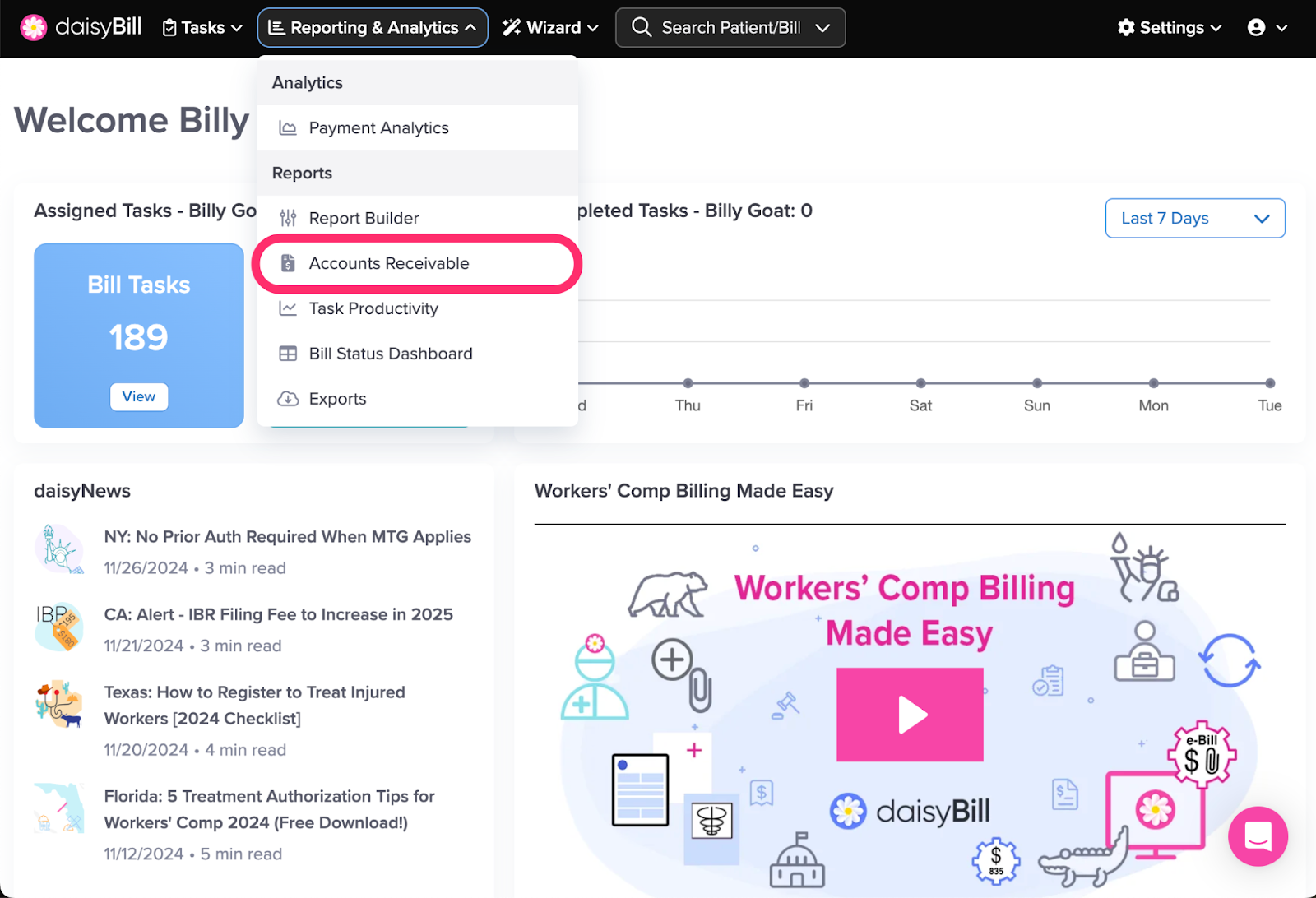Open the CA IBR Filing Fee article
The width and height of the screenshot is (1316, 898).
278,614
